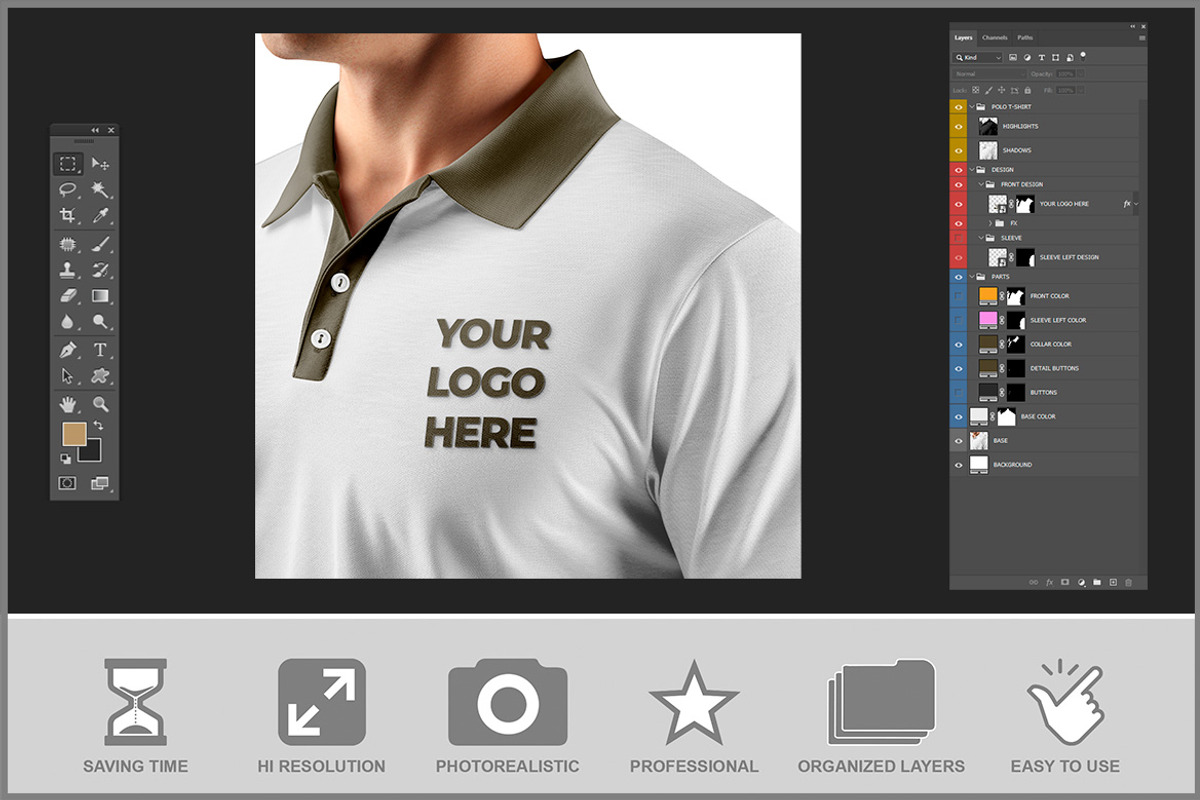Hide the HIGHLIGHTS layer

tap(959, 126)
